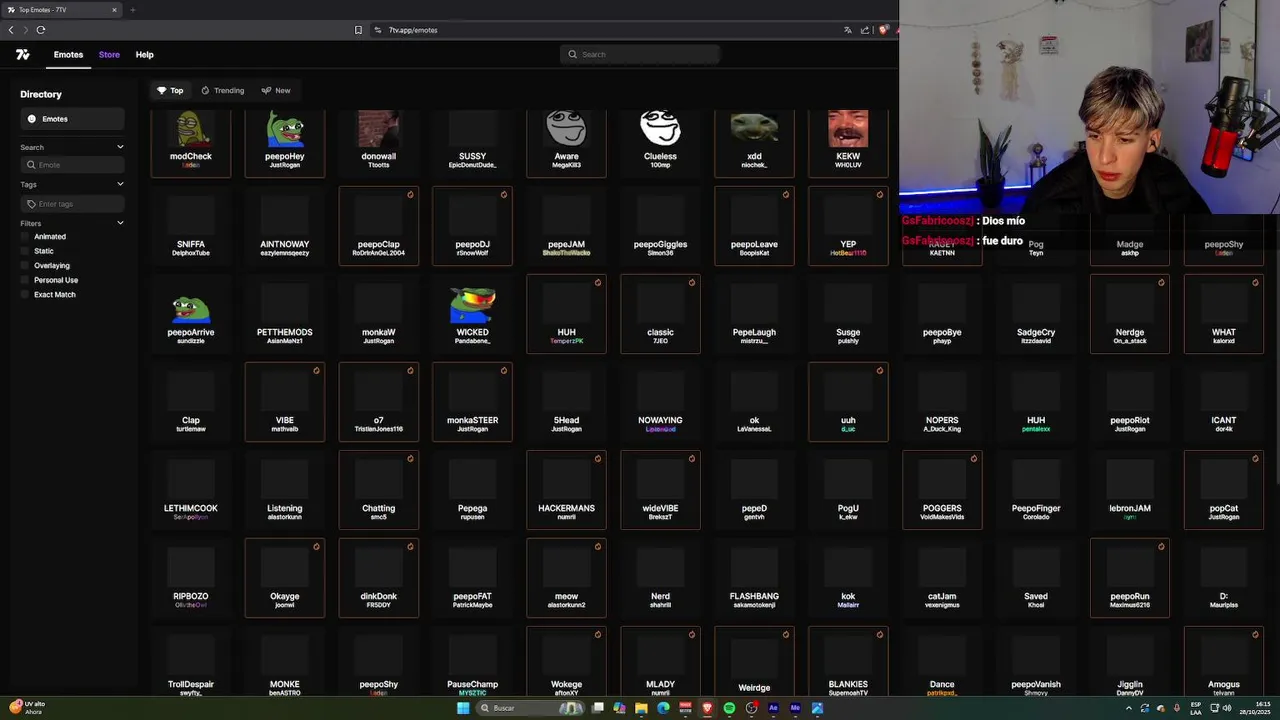Open the catJam emote card

click(x=942, y=578)
